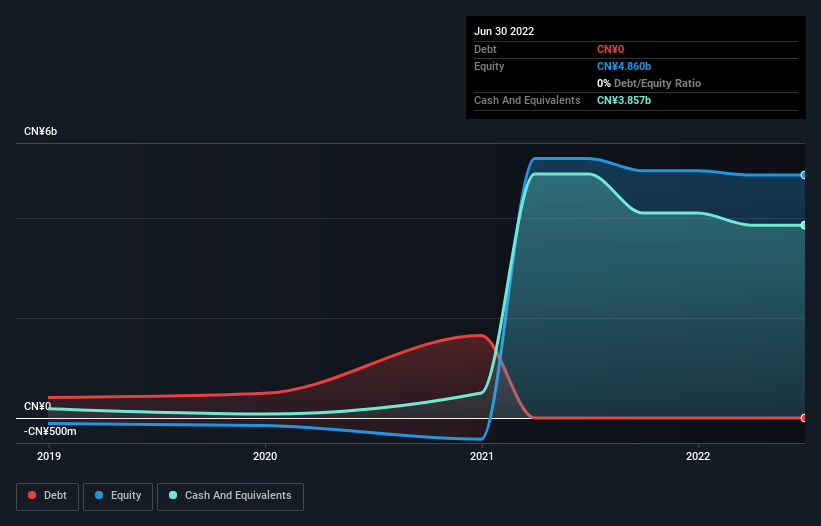Toggle the Cash And Equivalents legend button
Image resolution: width=821 pixels, height=526 pixels.
[x=230, y=496]
